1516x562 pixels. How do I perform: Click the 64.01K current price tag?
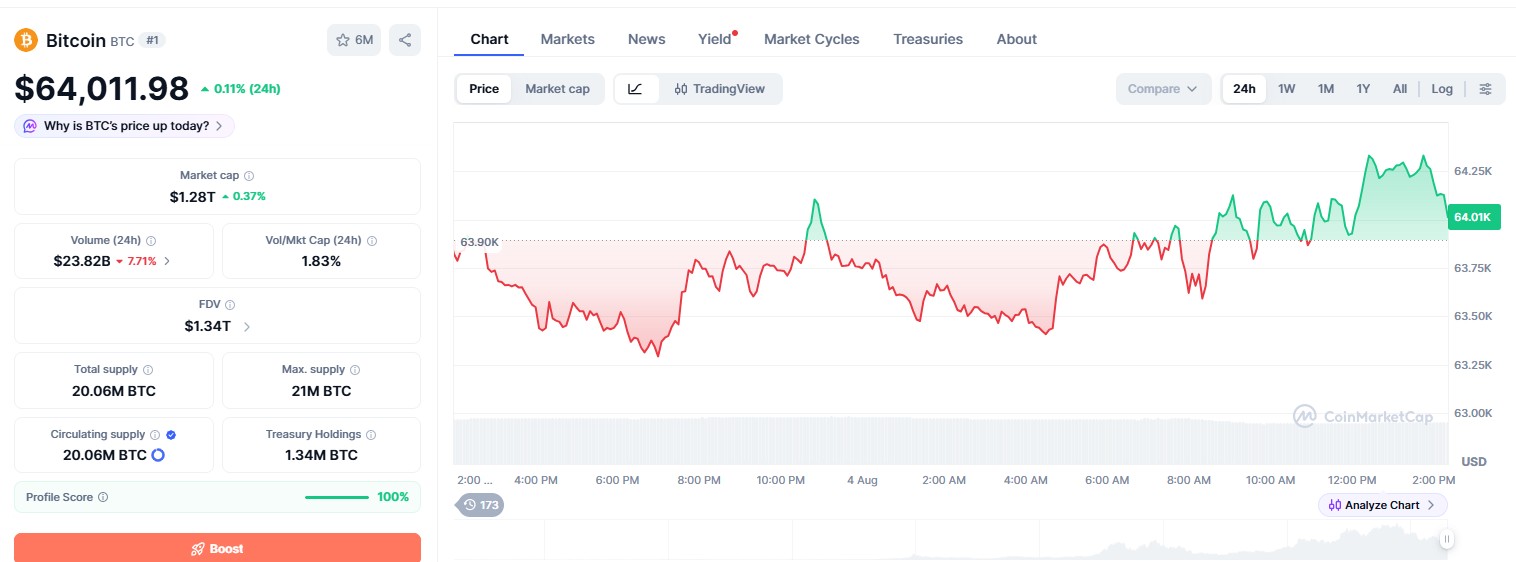pyautogui.click(x=1473, y=217)
